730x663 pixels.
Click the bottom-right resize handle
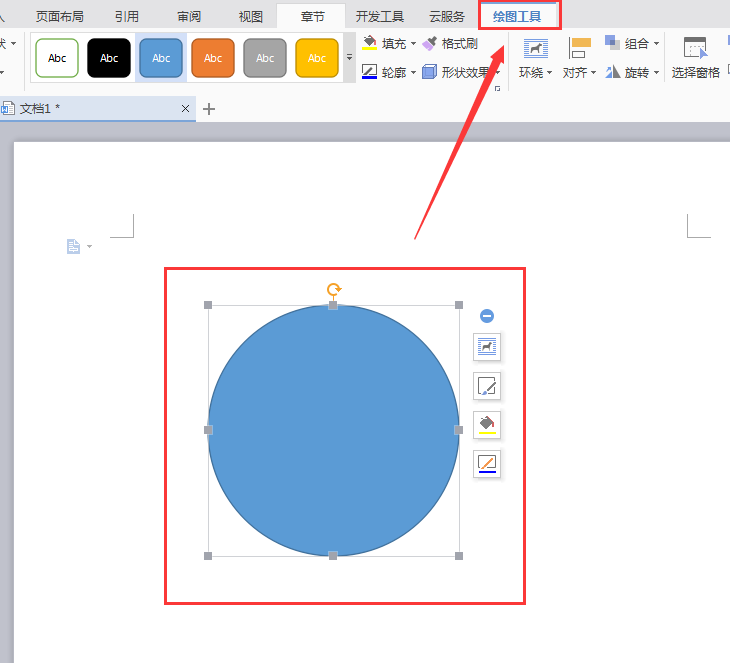[x=459, y=556]
